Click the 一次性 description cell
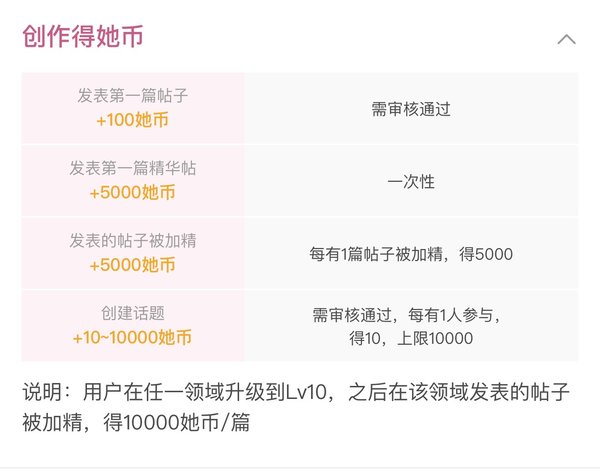This screenshot has width=600, height=471. coord(411,182)
